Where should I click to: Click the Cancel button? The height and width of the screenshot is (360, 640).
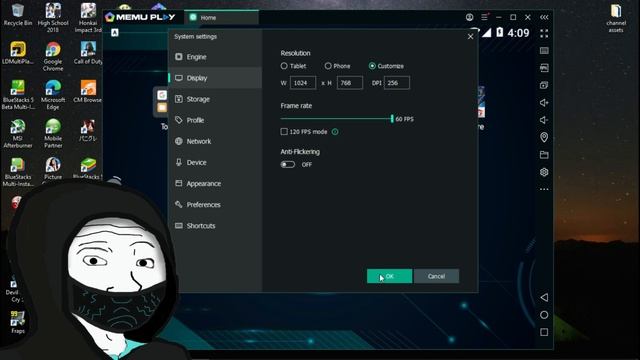click(436, 276)
